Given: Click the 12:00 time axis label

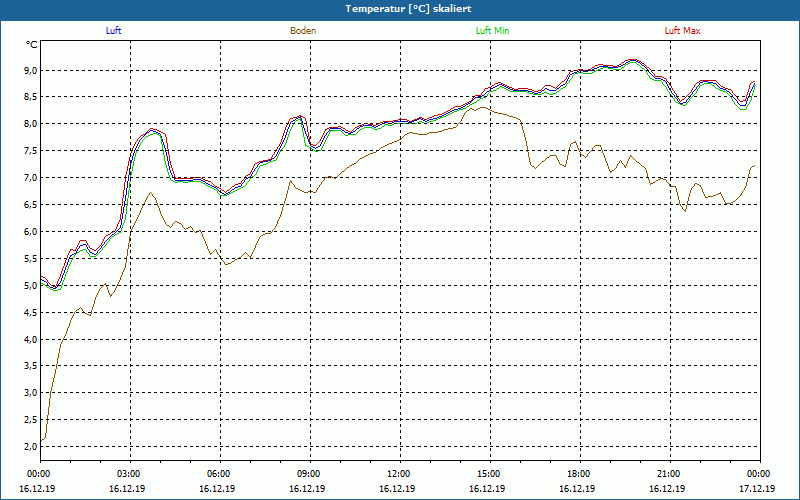Looking at the screenshot, I should pos(398,474).
